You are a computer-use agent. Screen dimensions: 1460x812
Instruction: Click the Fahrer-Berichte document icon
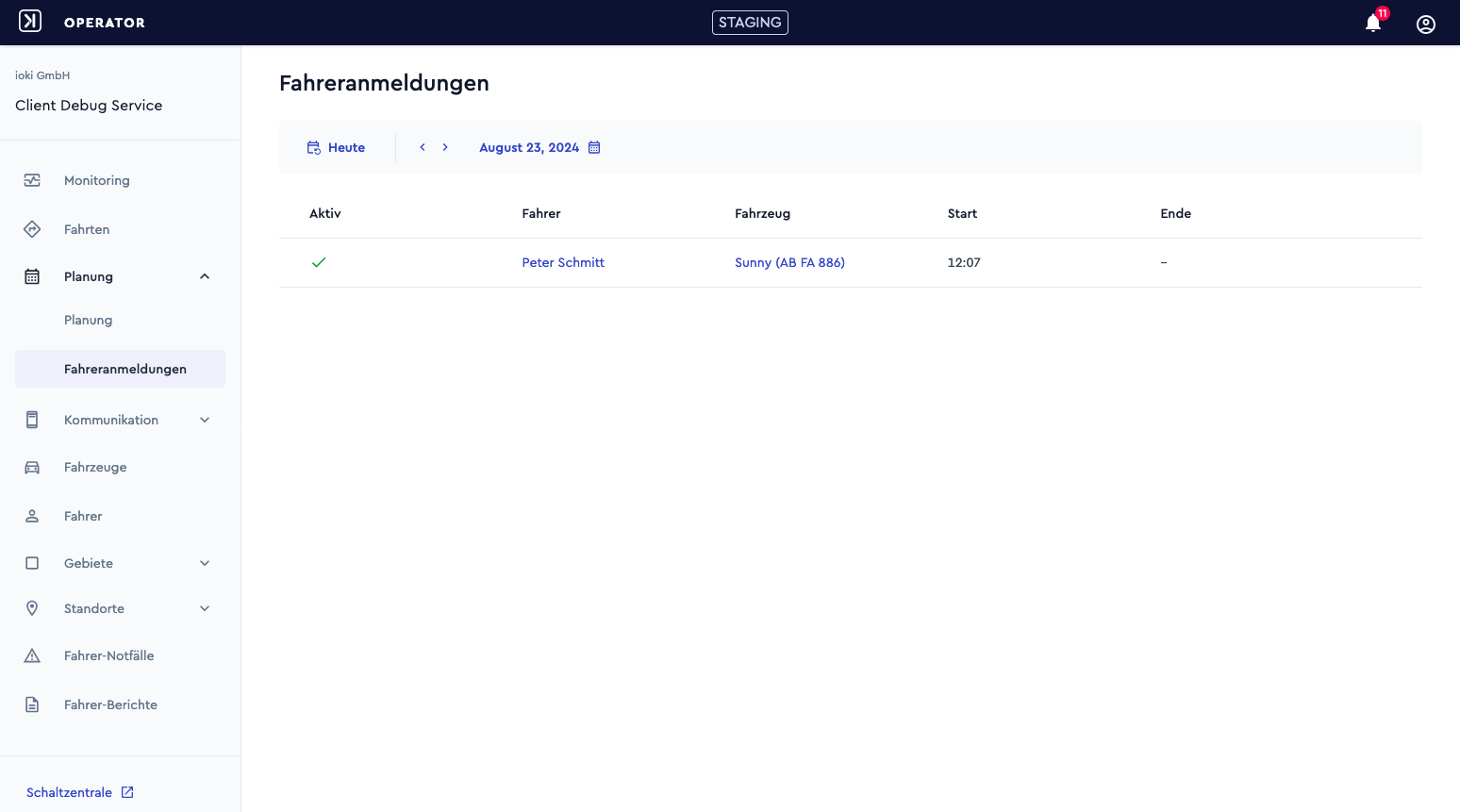(x=32, y=704)
